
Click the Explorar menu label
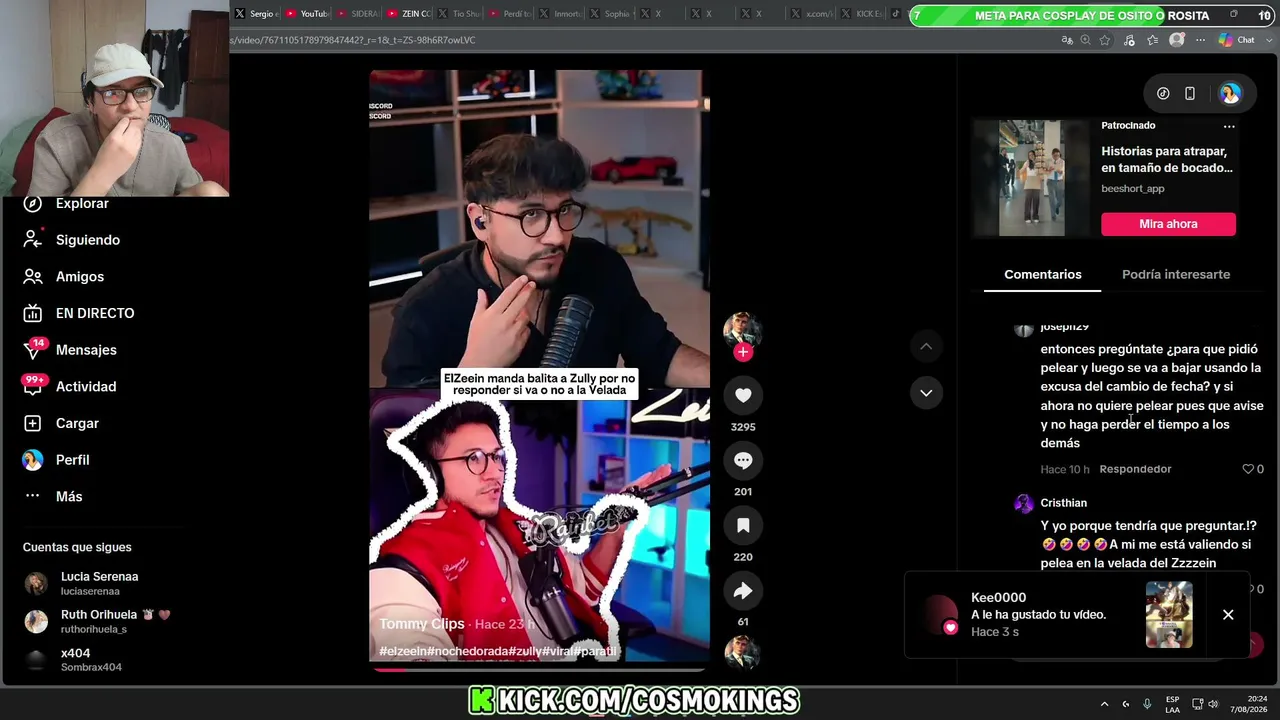(82, 203)
